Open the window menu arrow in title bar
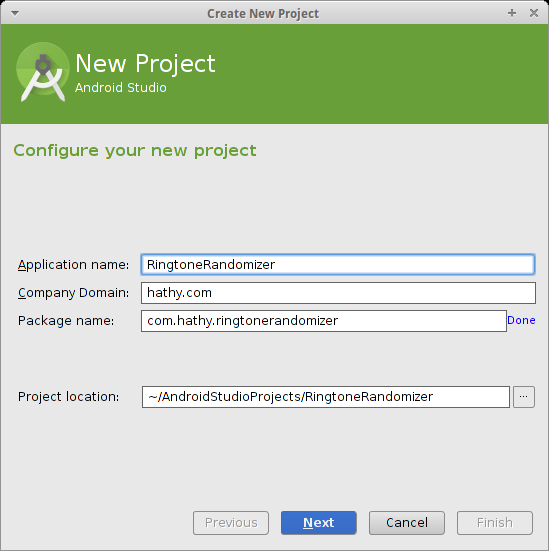549x551 pixels. [x=15, y=13]
